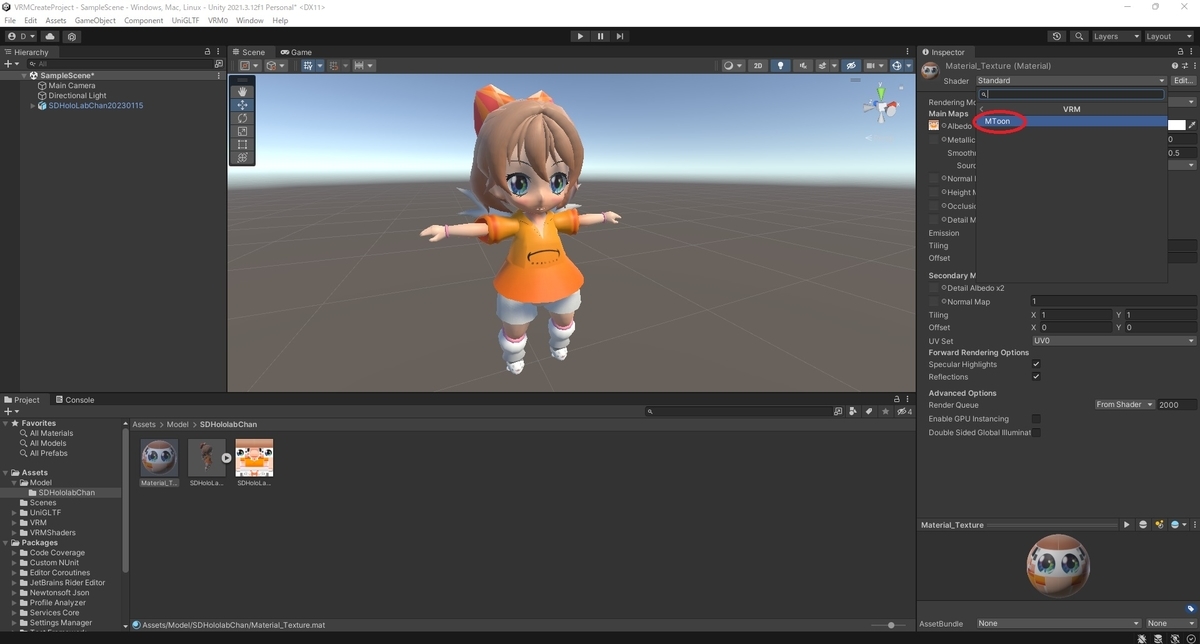Image resolution: width=1200 pixels, height=644 pixels.
Task: Open Render Queue From Shader dropdown
Action: (1125, 405)
